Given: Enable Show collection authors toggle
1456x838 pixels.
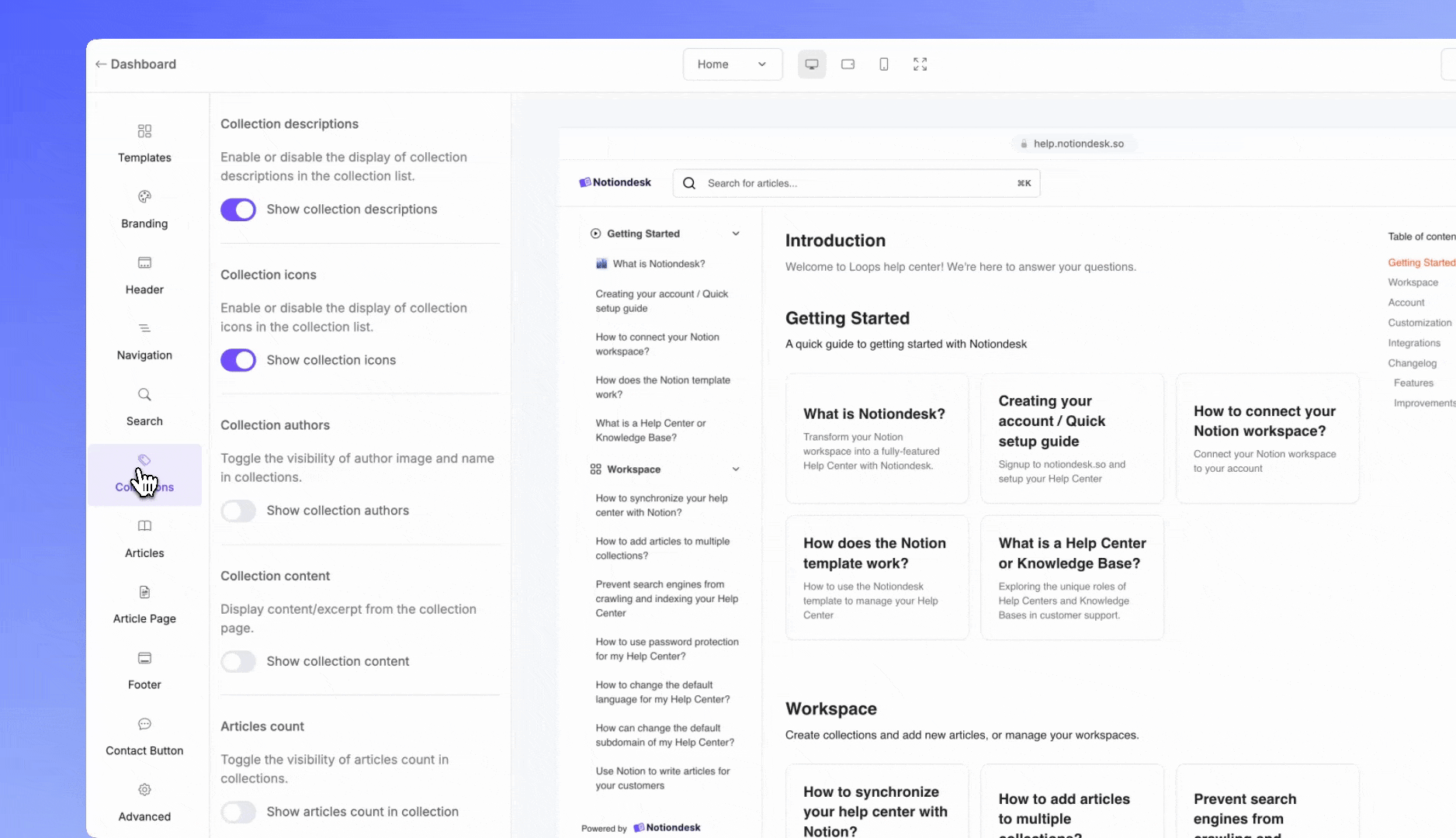Looking at the screenshot, I should point(238,511).
